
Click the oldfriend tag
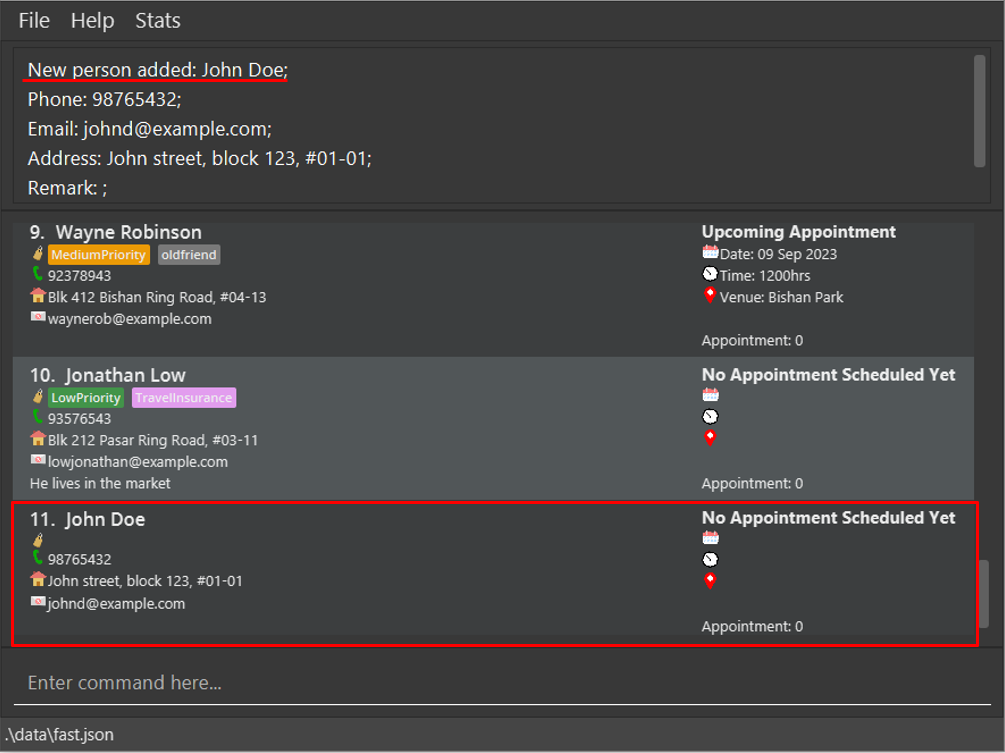click(189, 255)
